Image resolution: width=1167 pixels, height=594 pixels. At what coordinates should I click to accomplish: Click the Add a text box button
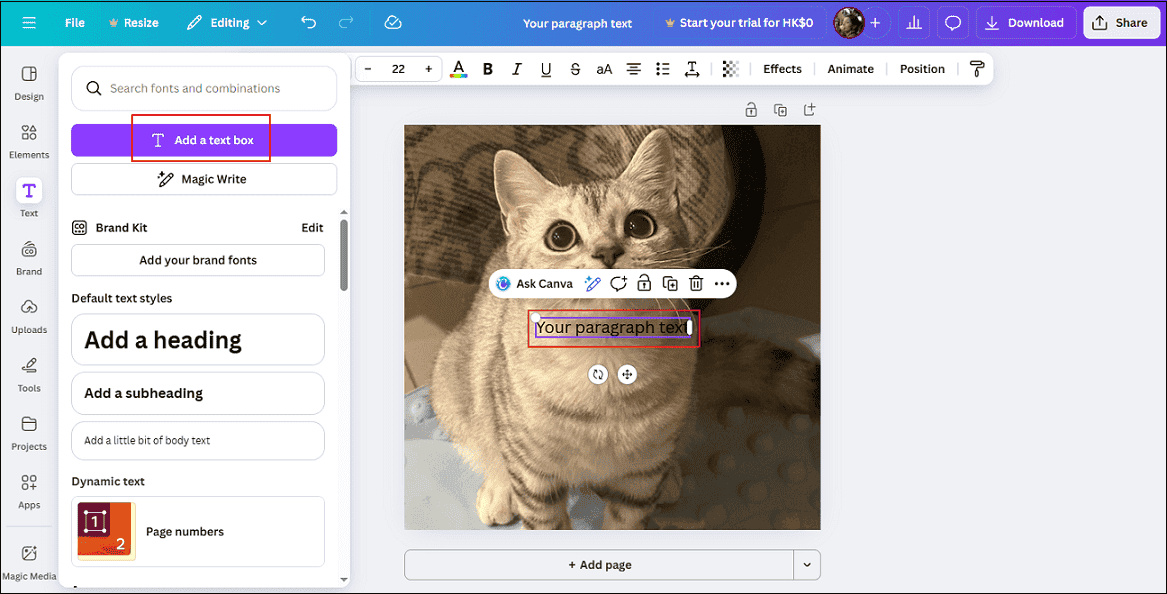pos(203,139)
